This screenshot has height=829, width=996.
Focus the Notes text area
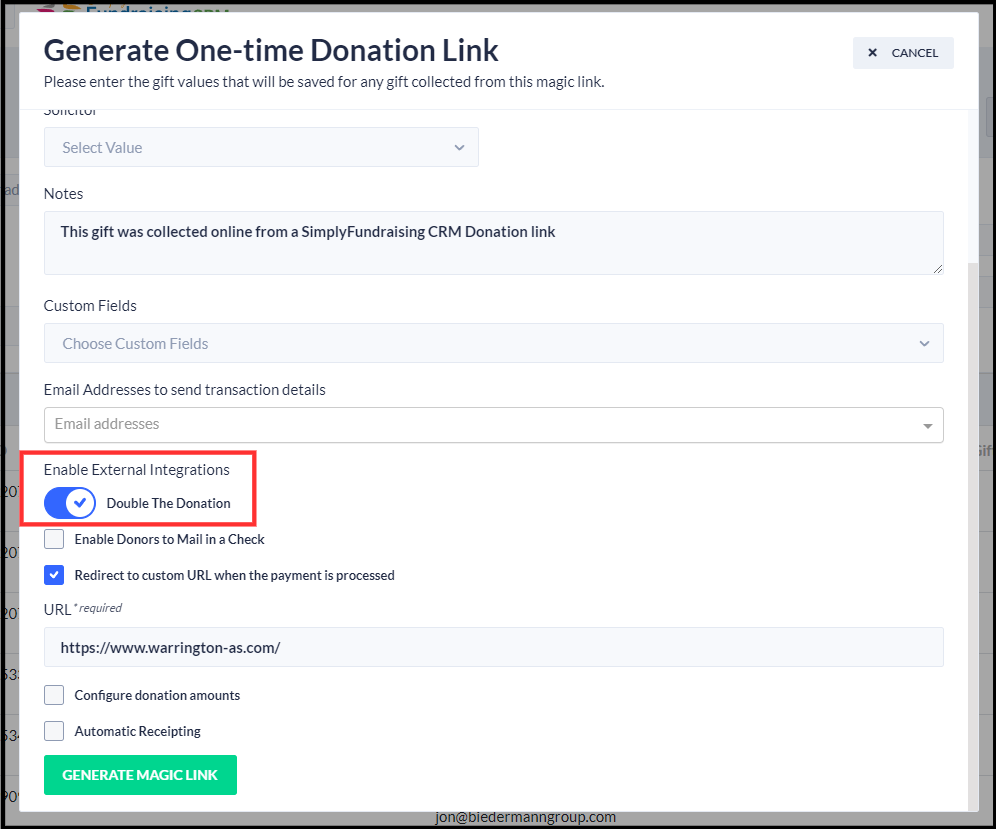492,243
